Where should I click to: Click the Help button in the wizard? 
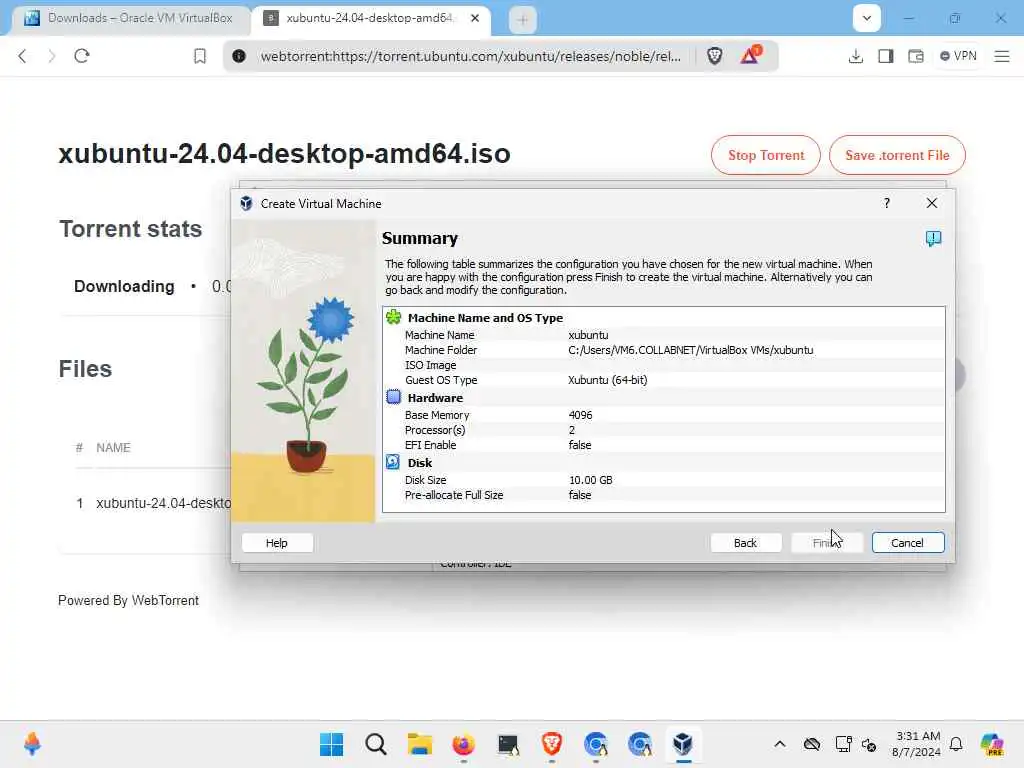point(277,543)
